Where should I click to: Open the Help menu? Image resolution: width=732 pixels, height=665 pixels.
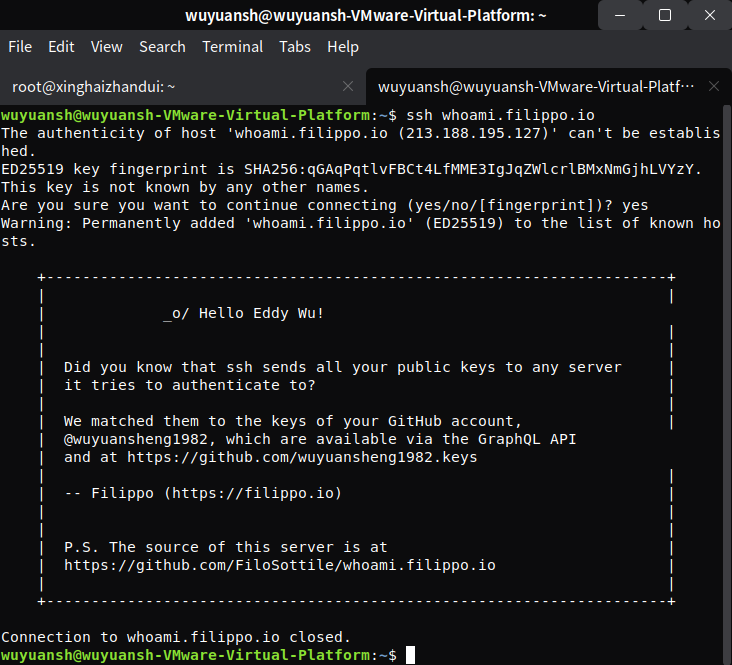click(x=343, y=47)
